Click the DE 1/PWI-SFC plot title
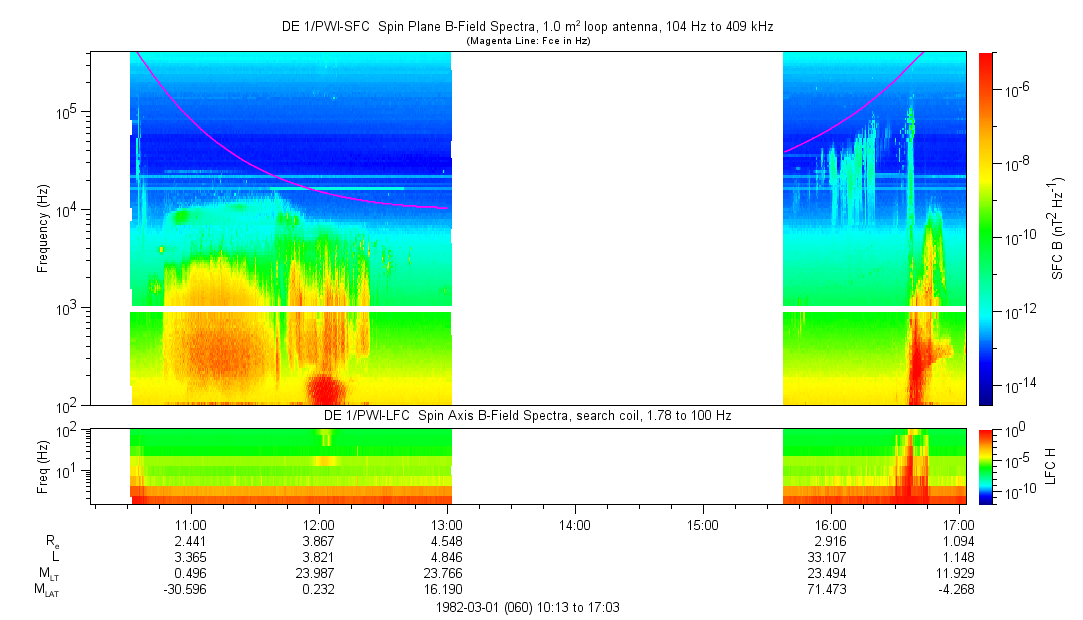 tap(527, 27)
